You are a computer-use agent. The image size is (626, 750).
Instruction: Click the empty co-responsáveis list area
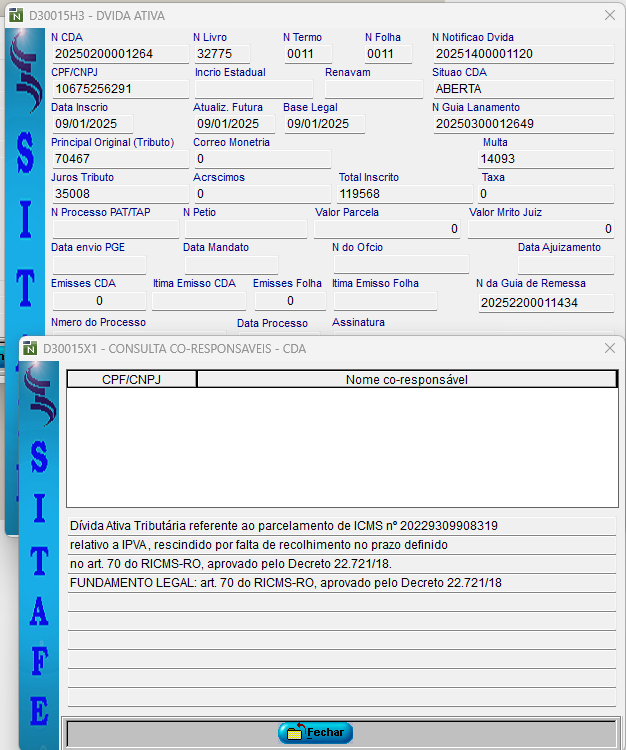341,447
